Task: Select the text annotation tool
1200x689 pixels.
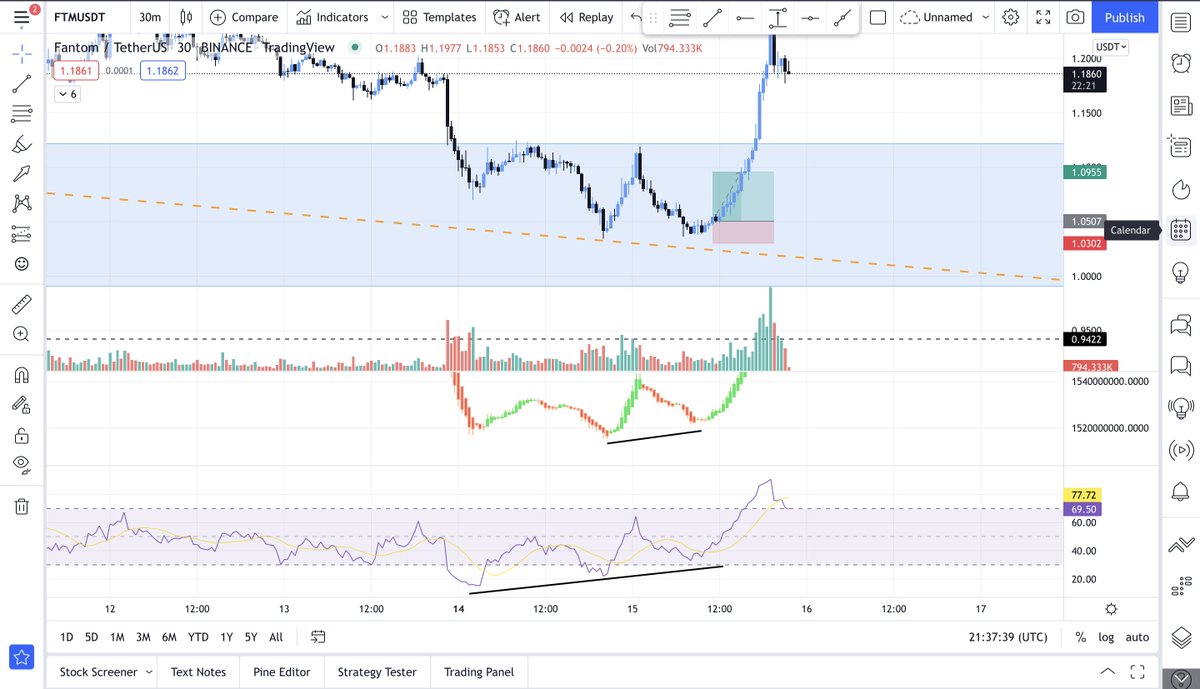Action: [x=21, y=174]
